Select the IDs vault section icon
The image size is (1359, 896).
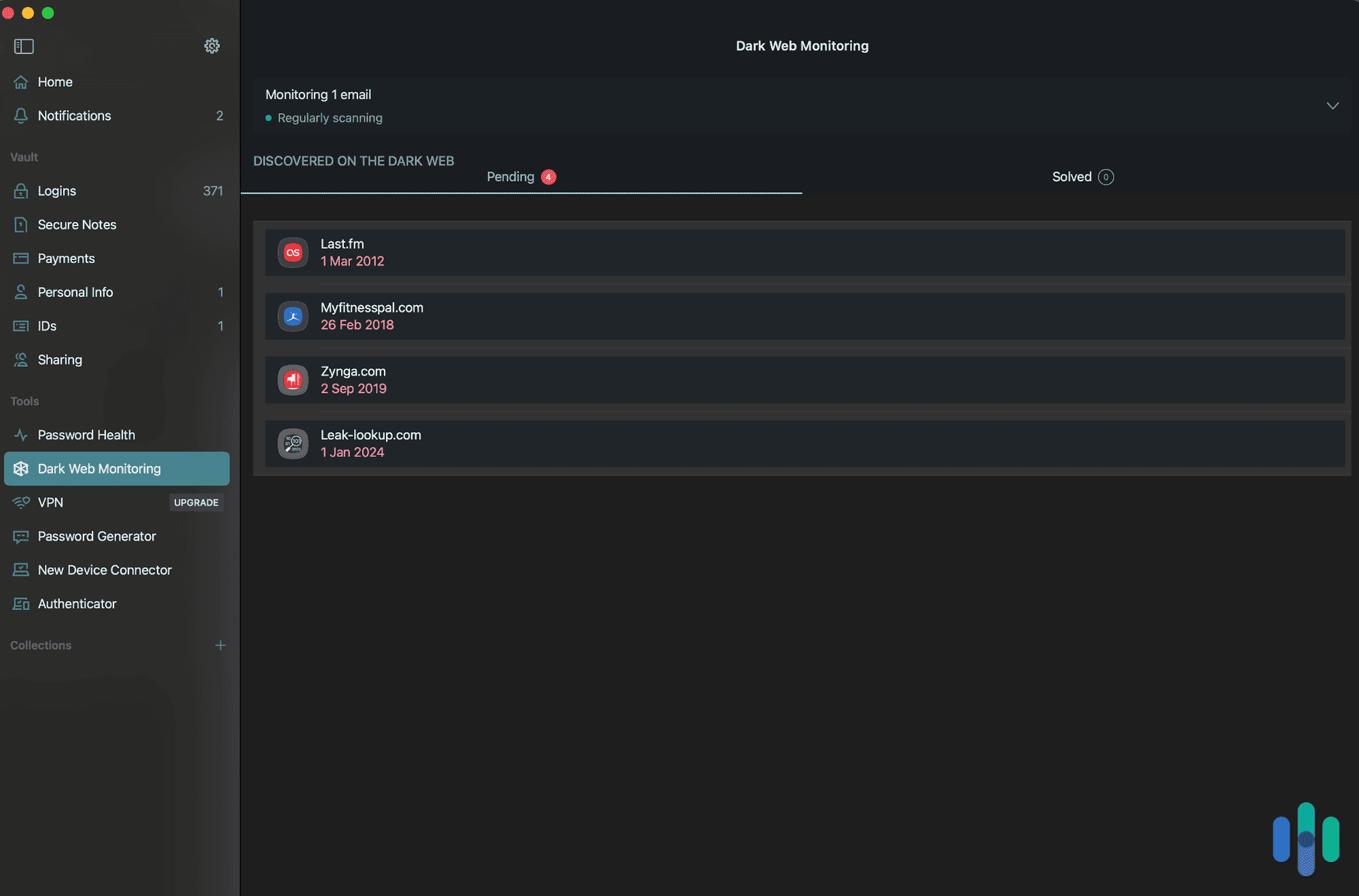pyautogui.click(x=19, y=325)
